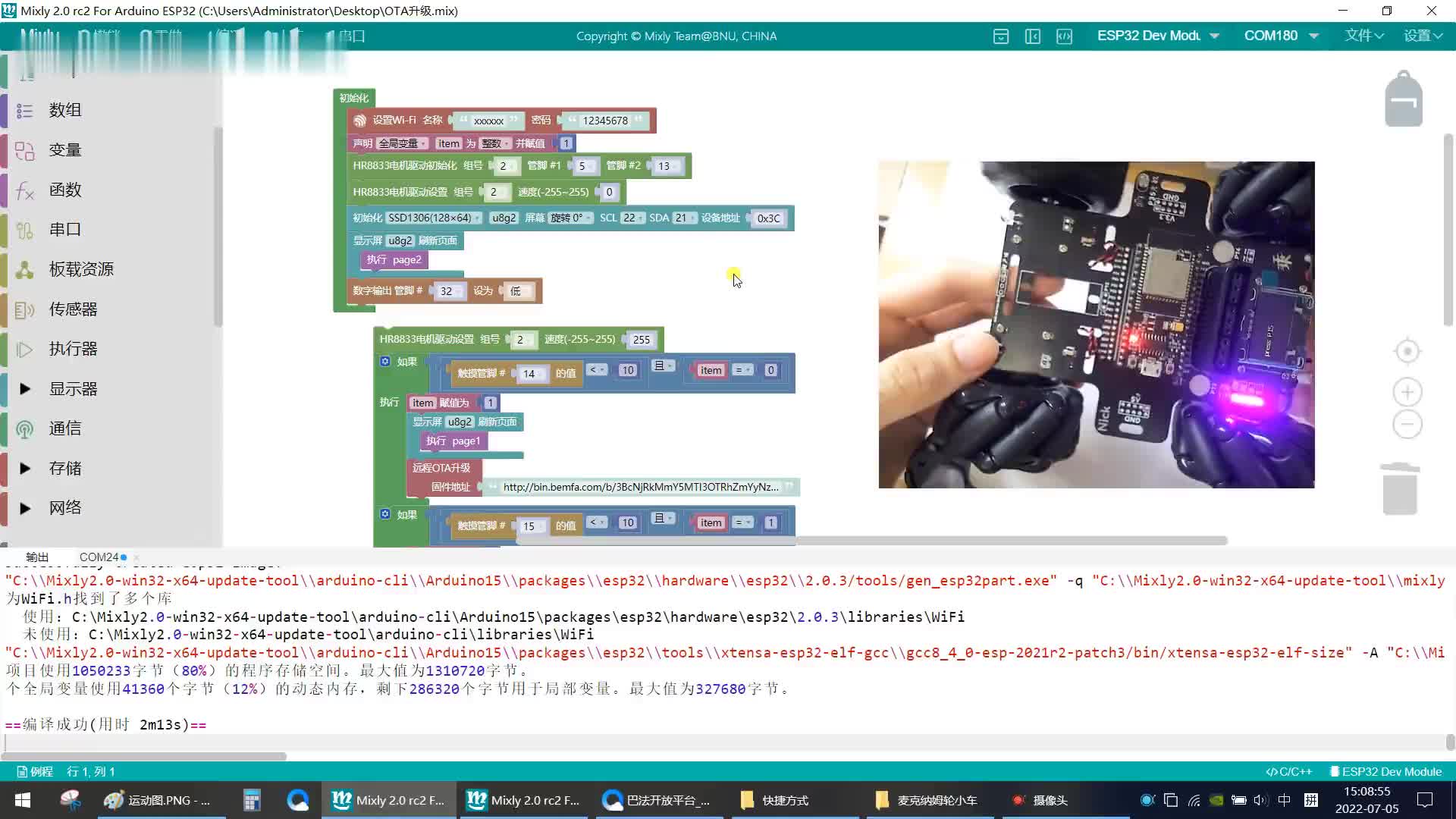1456x819 pixels.
Task: Click the volume icon in system tray
Action: click(x=1260, y=800)
